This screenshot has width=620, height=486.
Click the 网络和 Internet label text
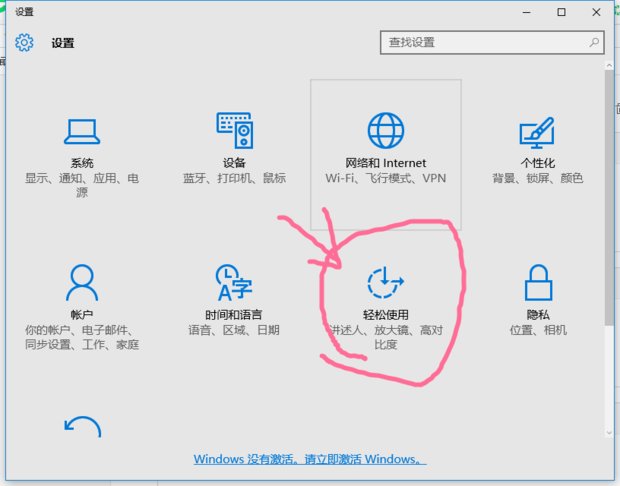386,163
